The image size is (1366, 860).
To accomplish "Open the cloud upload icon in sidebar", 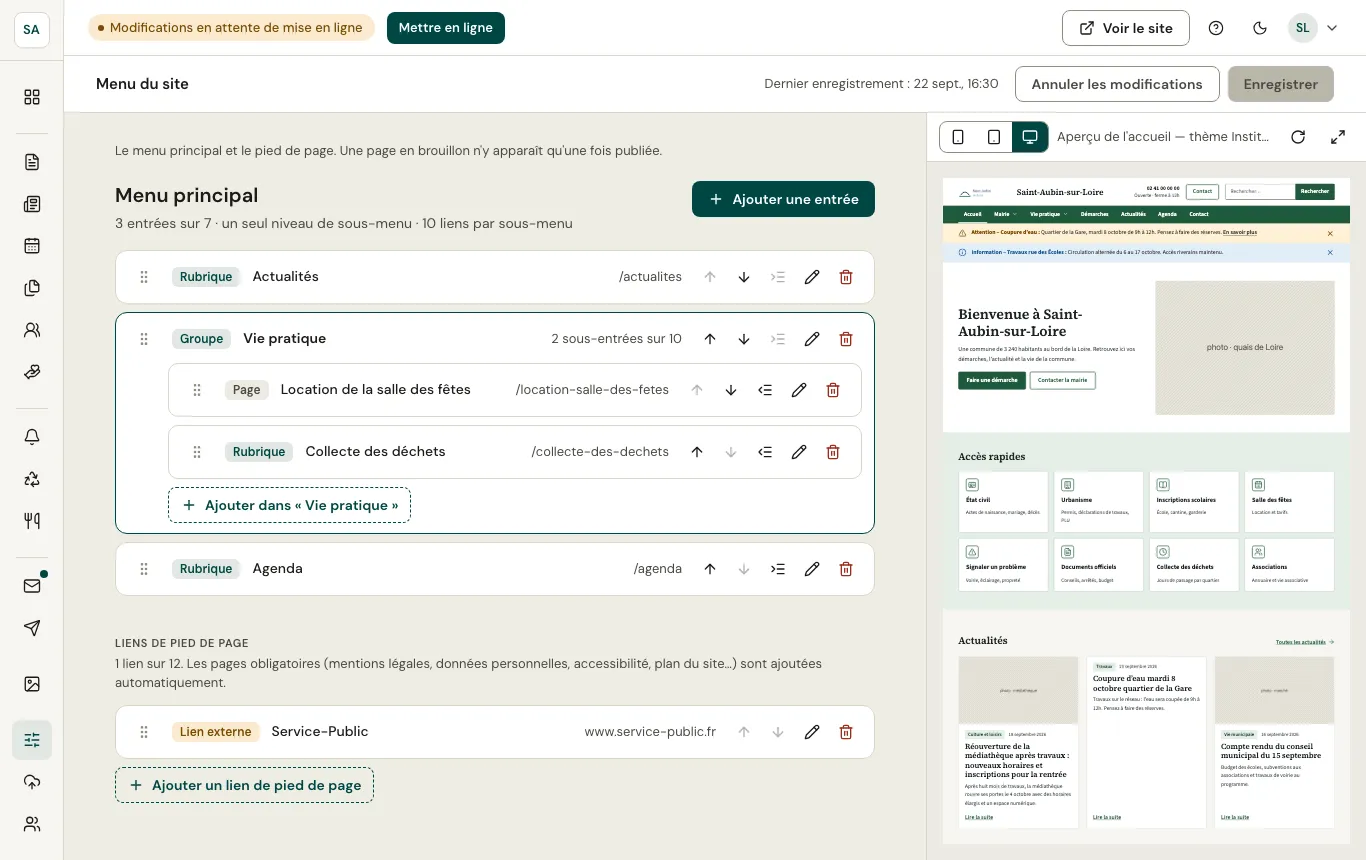I will pyautogui.click(x=32, y=782).
